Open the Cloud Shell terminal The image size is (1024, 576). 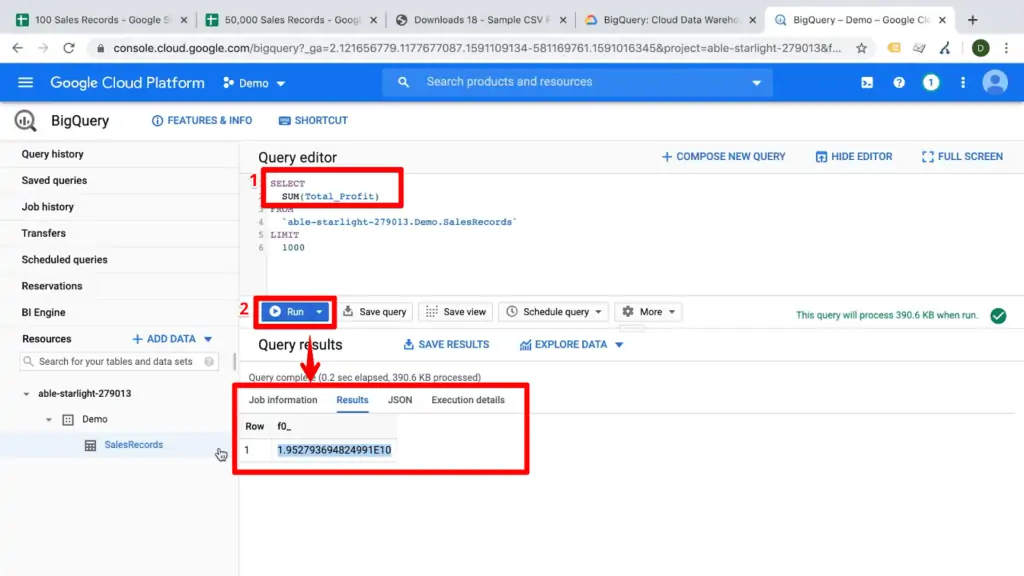(866, 84)
